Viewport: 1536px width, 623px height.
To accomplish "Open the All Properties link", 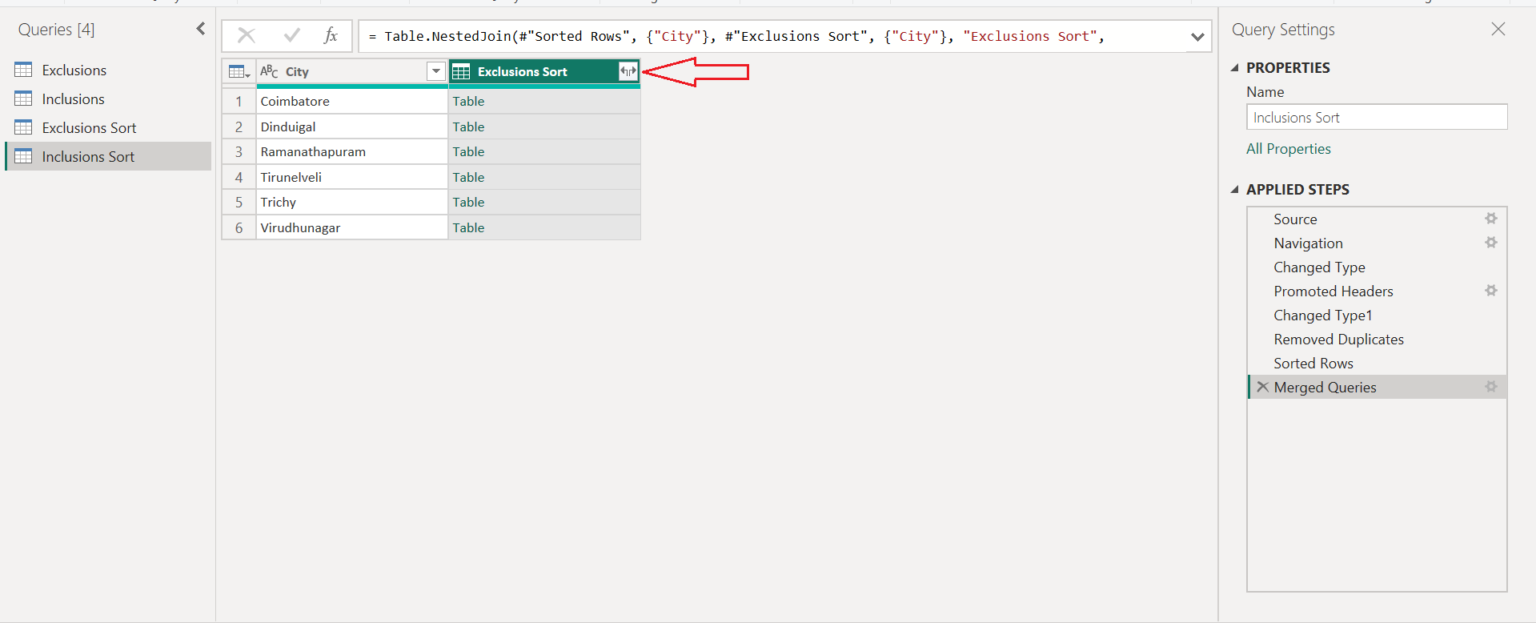I will pos(1288,149).
